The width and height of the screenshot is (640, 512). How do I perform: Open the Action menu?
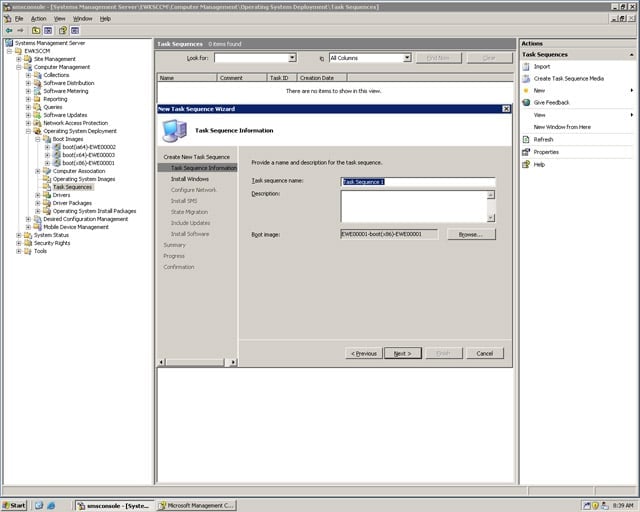38,19
